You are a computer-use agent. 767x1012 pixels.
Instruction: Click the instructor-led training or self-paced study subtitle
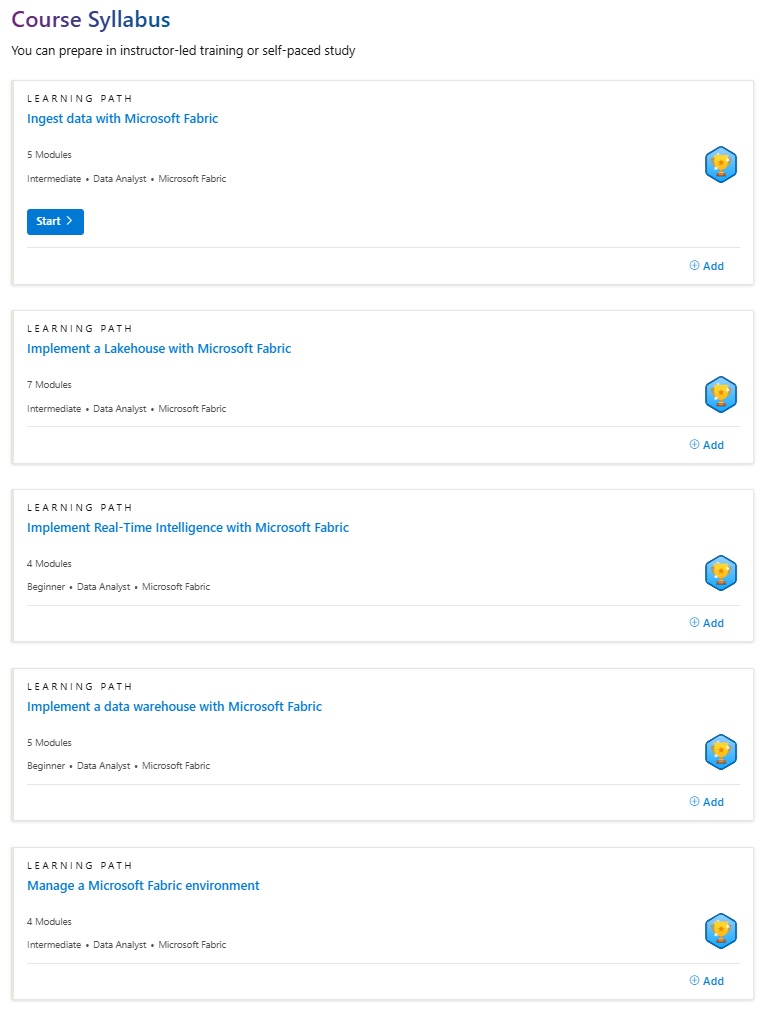coord(183,50)
